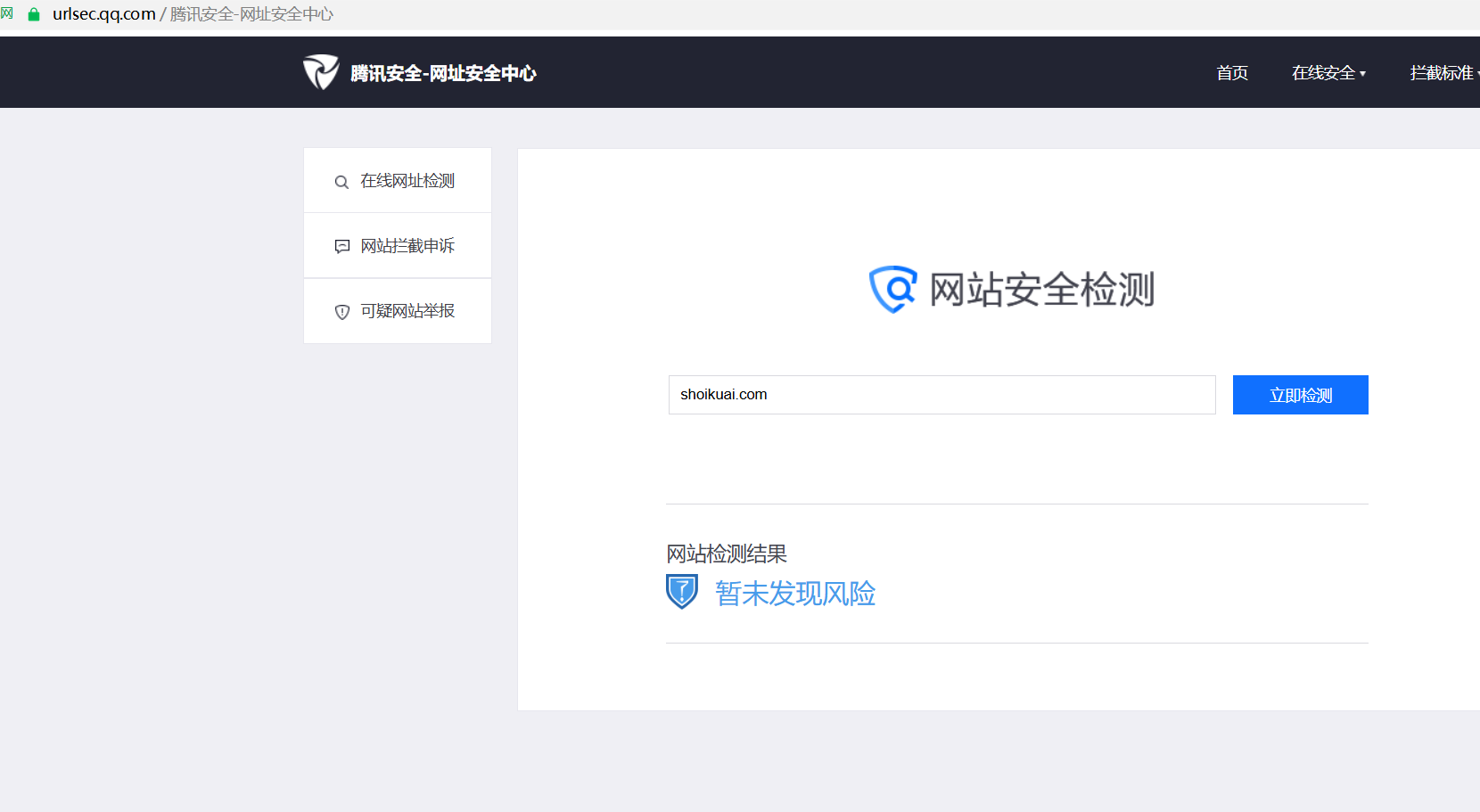This screenshot has width=1480, height=812.
Task: Select 可疑网站举报 in the sidebar
Action: pos(398,311)
